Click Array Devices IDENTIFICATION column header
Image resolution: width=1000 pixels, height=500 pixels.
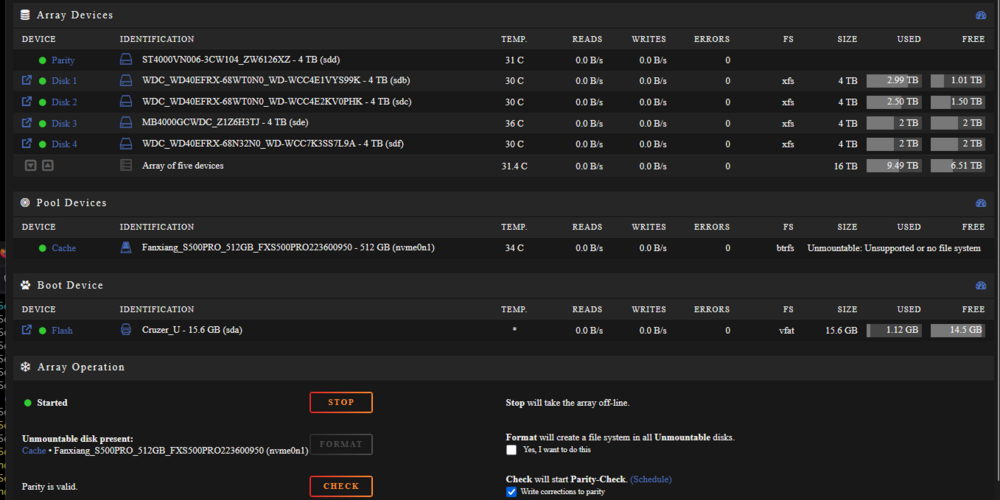[x=157, y=39]
